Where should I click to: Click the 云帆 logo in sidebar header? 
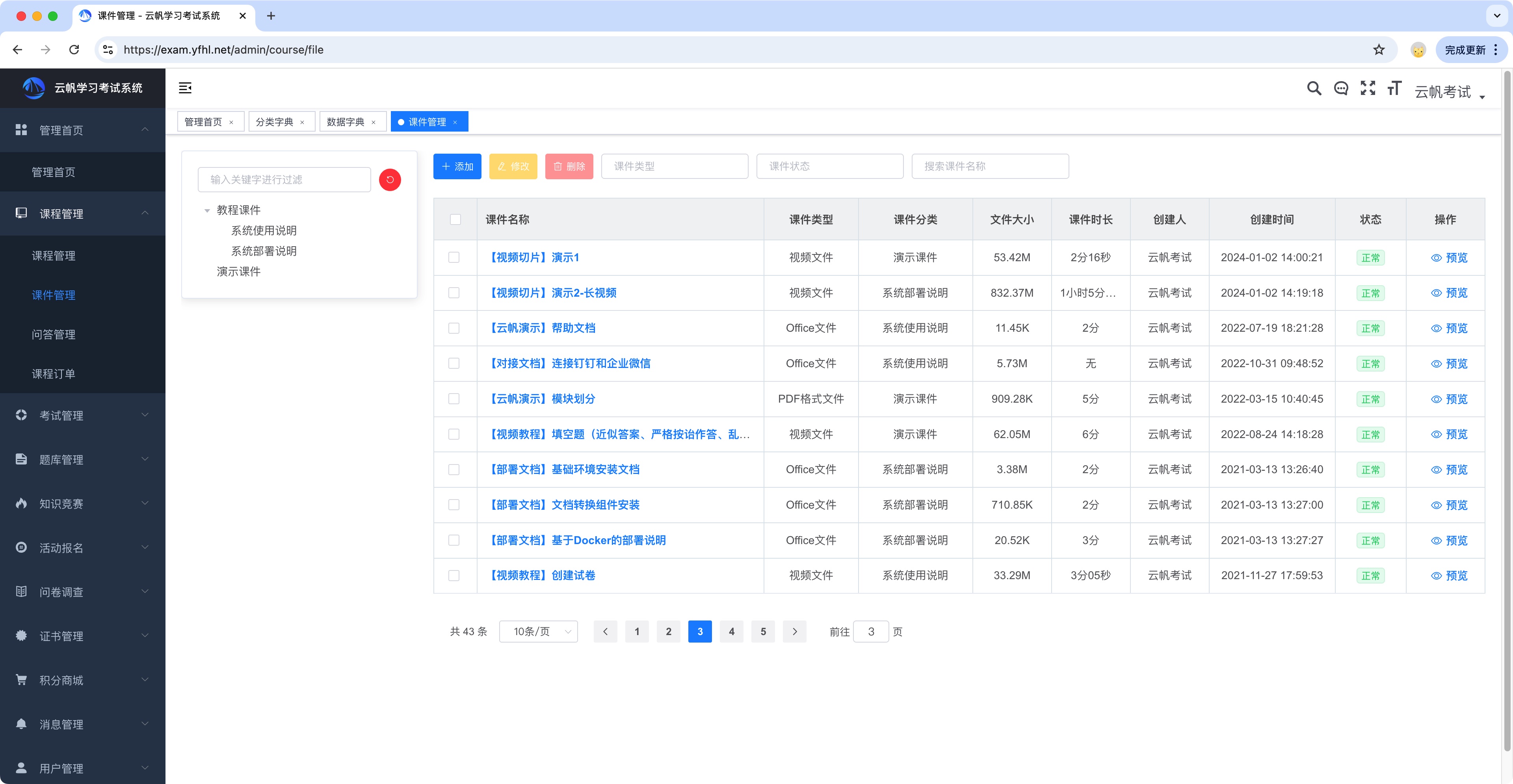[34, 88]
